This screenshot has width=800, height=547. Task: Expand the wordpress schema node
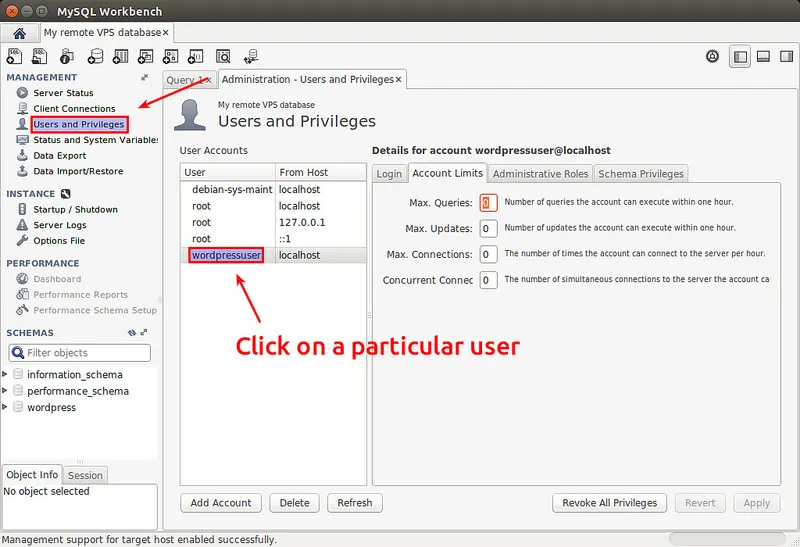tap(5, 407)
